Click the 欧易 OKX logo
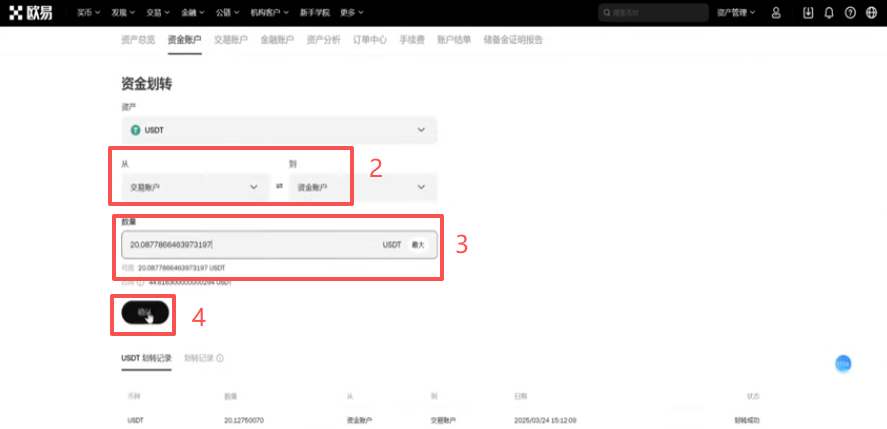 pyautogui.click(x=31, y=12)
